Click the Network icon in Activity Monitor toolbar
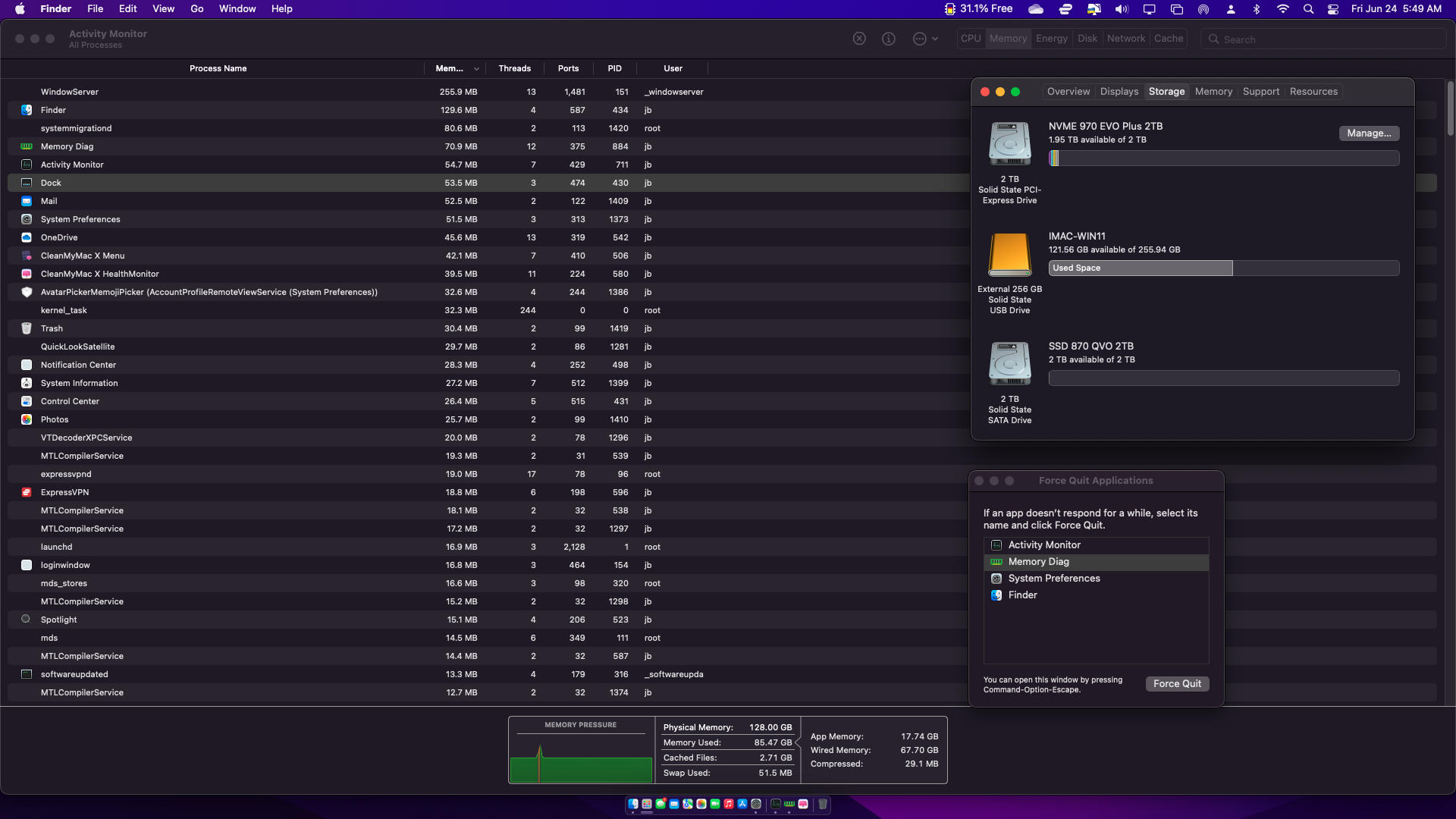 pyautogui.click(x=1126, y=38)
